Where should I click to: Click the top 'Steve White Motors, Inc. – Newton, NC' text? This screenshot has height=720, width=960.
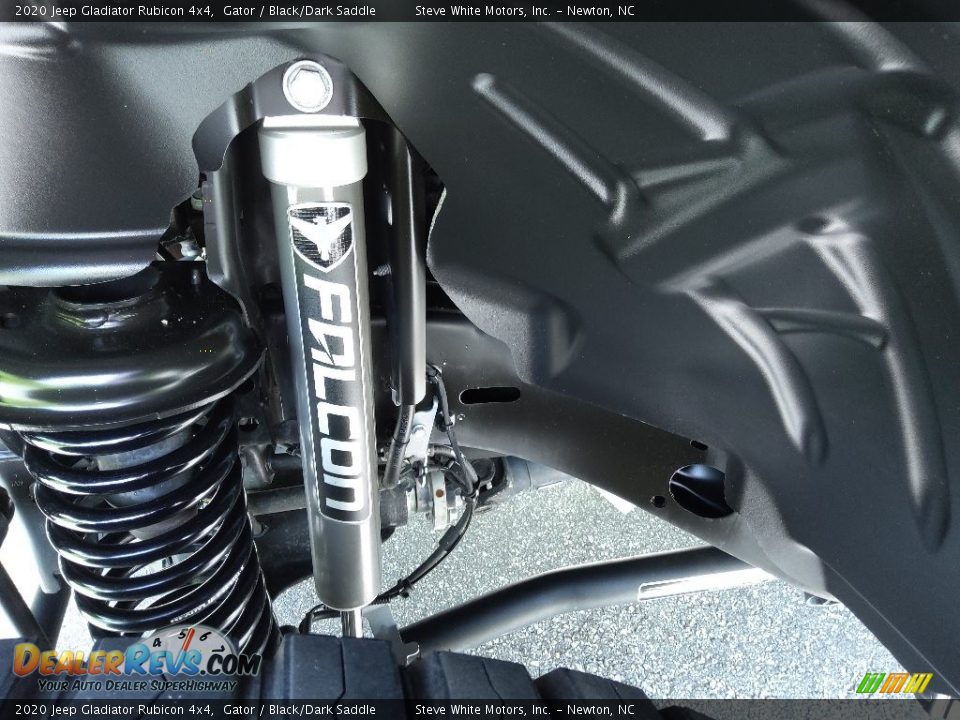[525, 10]
